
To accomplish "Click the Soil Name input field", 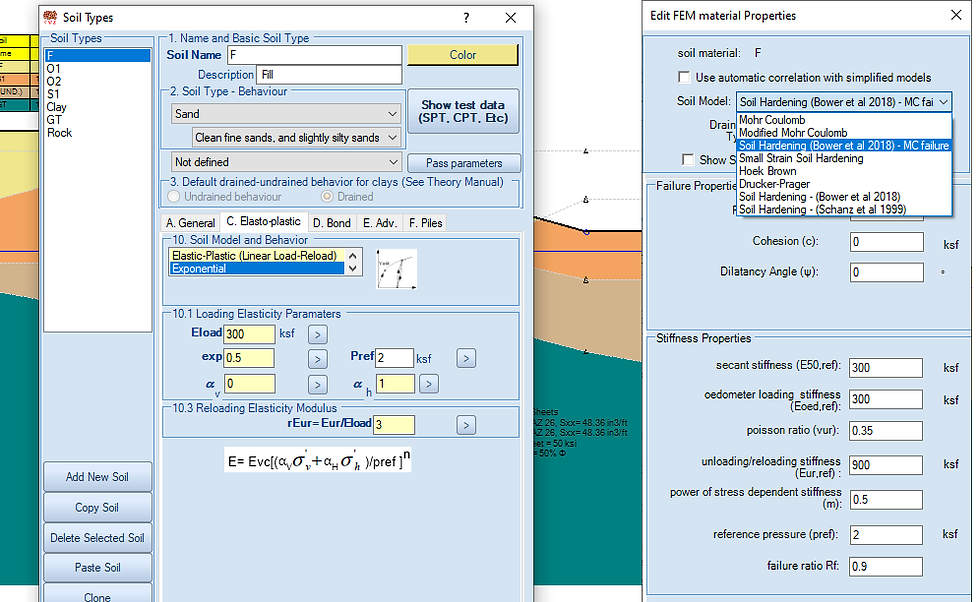I will click(x=314, y=55).
